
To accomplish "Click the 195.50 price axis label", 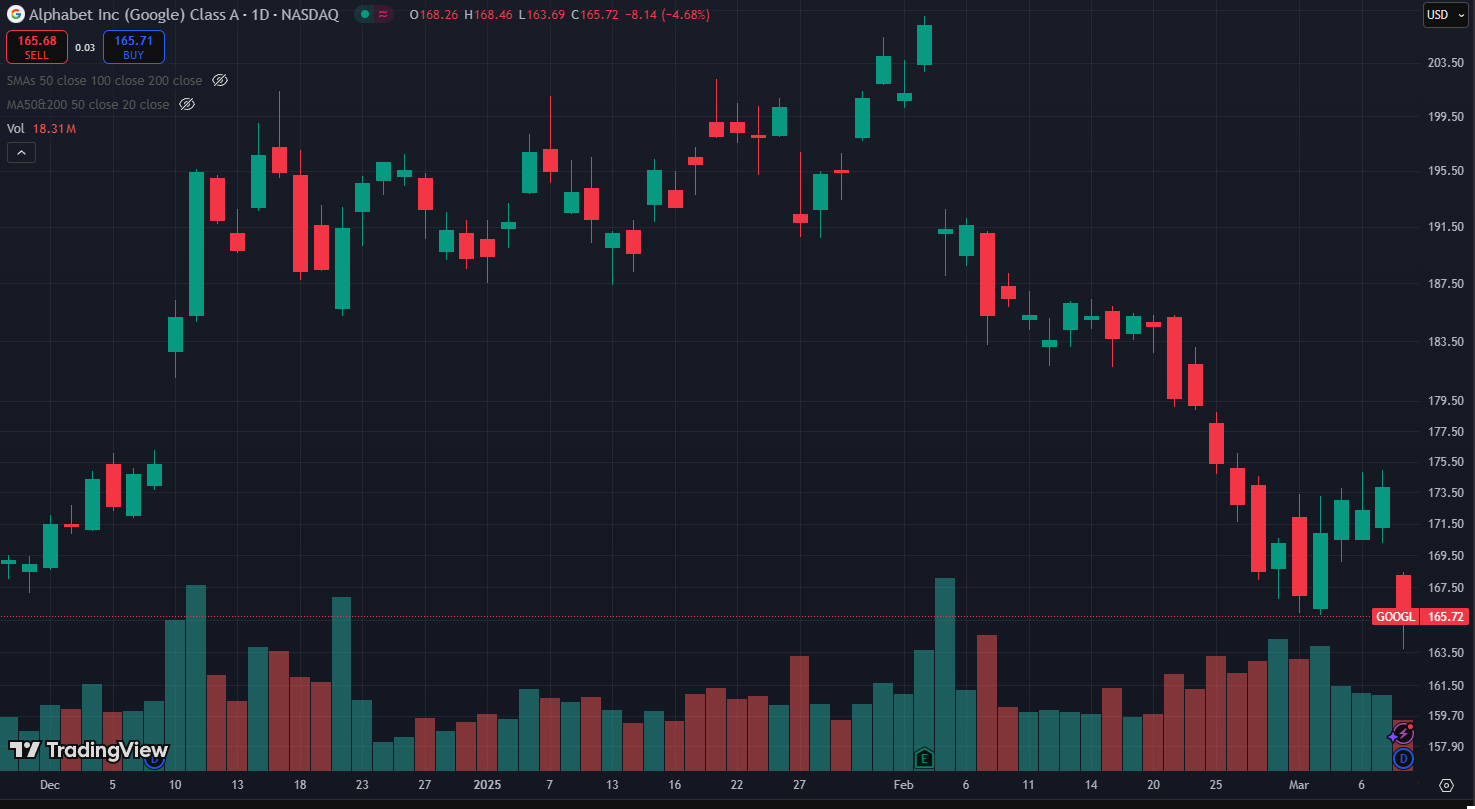I will [x=1445, y=171].
